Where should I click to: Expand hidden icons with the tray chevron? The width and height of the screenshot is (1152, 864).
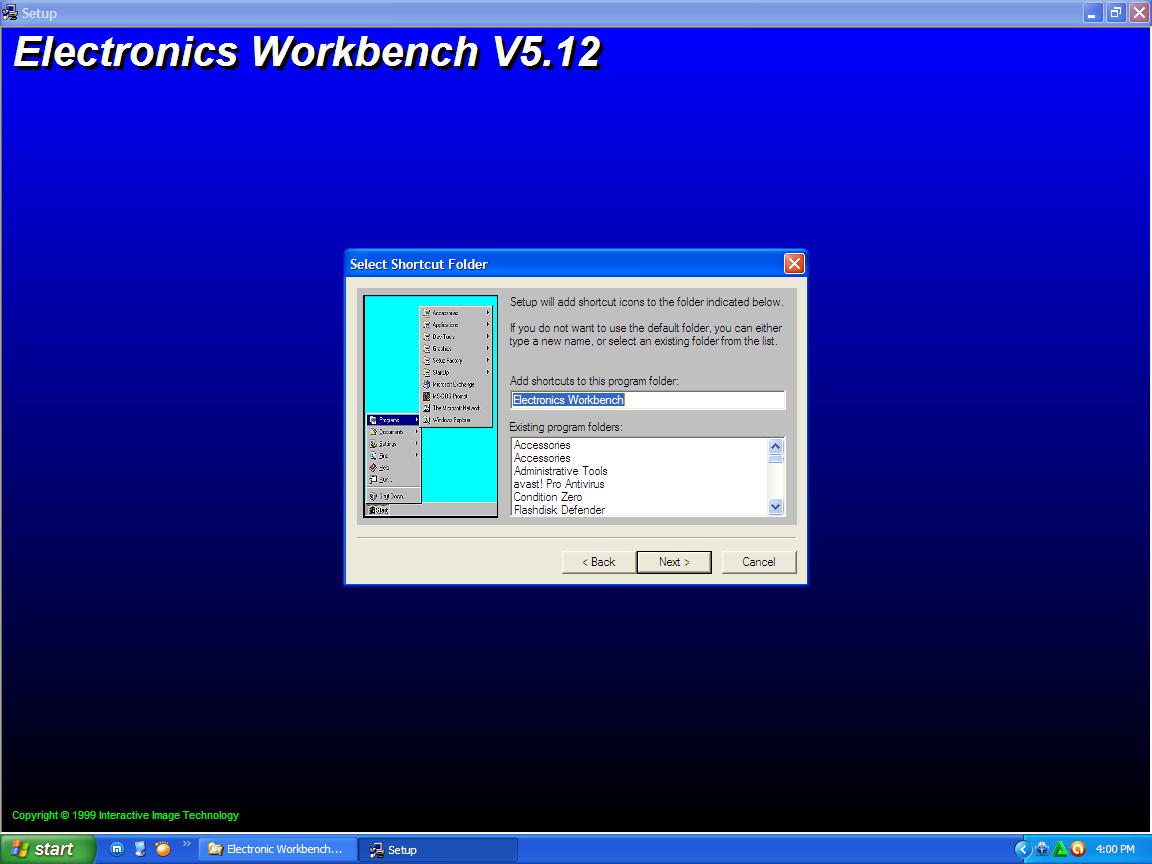1022,849
